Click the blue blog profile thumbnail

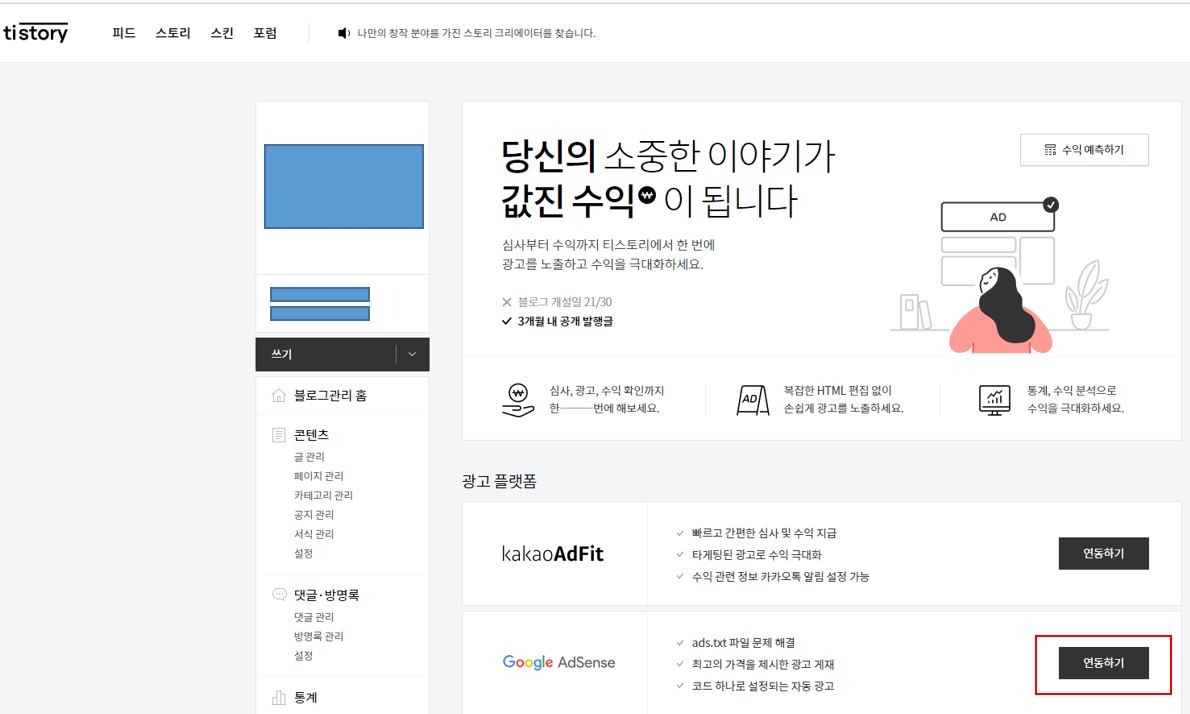point(344,186)
